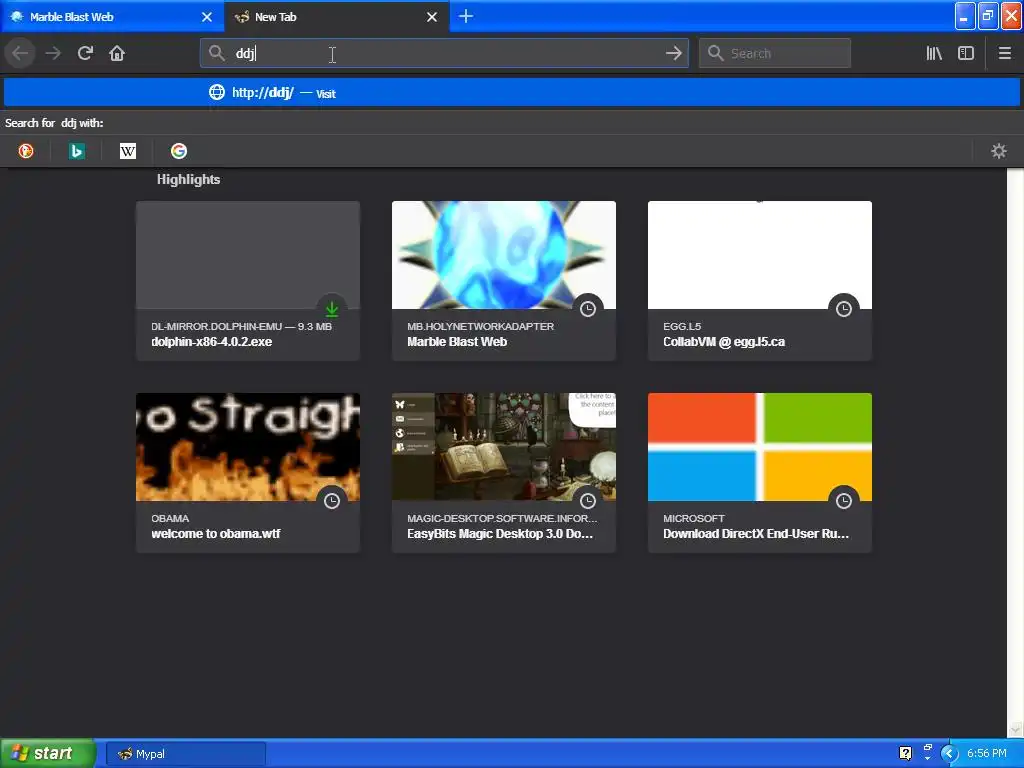
Task: Click the history clock on the EasyBits card
Action: click(588, 500)
